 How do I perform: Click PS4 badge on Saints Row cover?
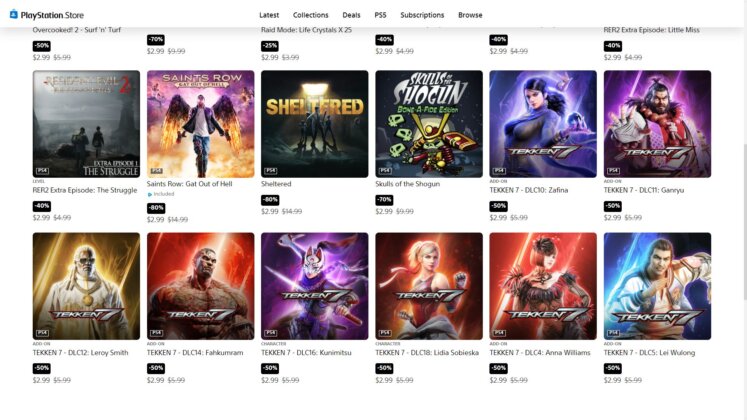tap(156, 170)
